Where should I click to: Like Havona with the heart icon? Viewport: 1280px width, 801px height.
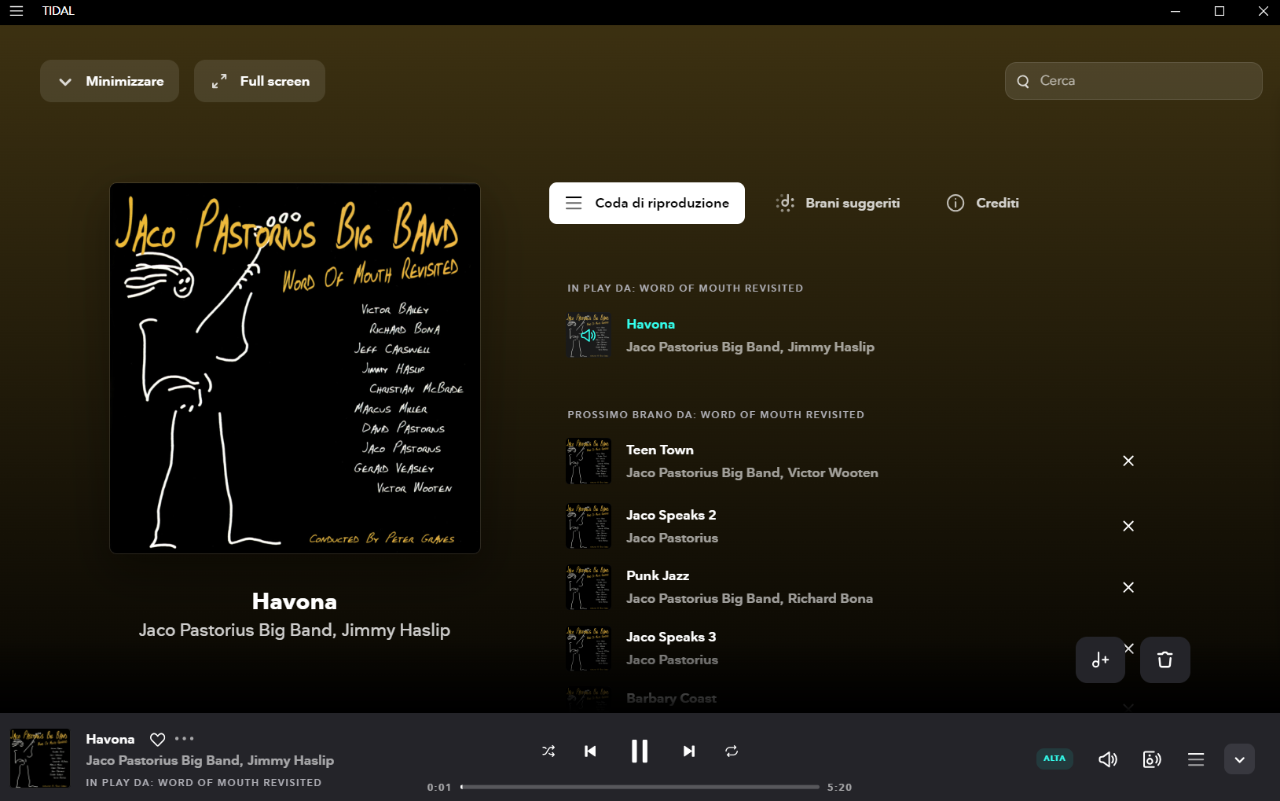click(x=157, y=740)
